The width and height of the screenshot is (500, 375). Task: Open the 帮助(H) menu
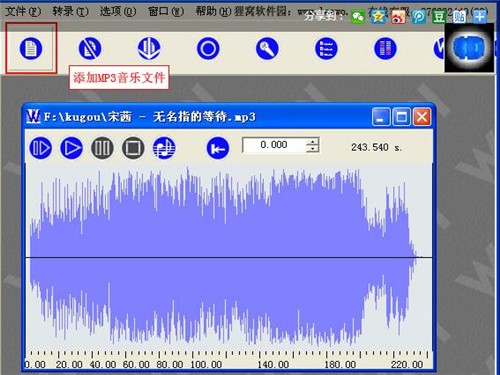pos(213,11)
